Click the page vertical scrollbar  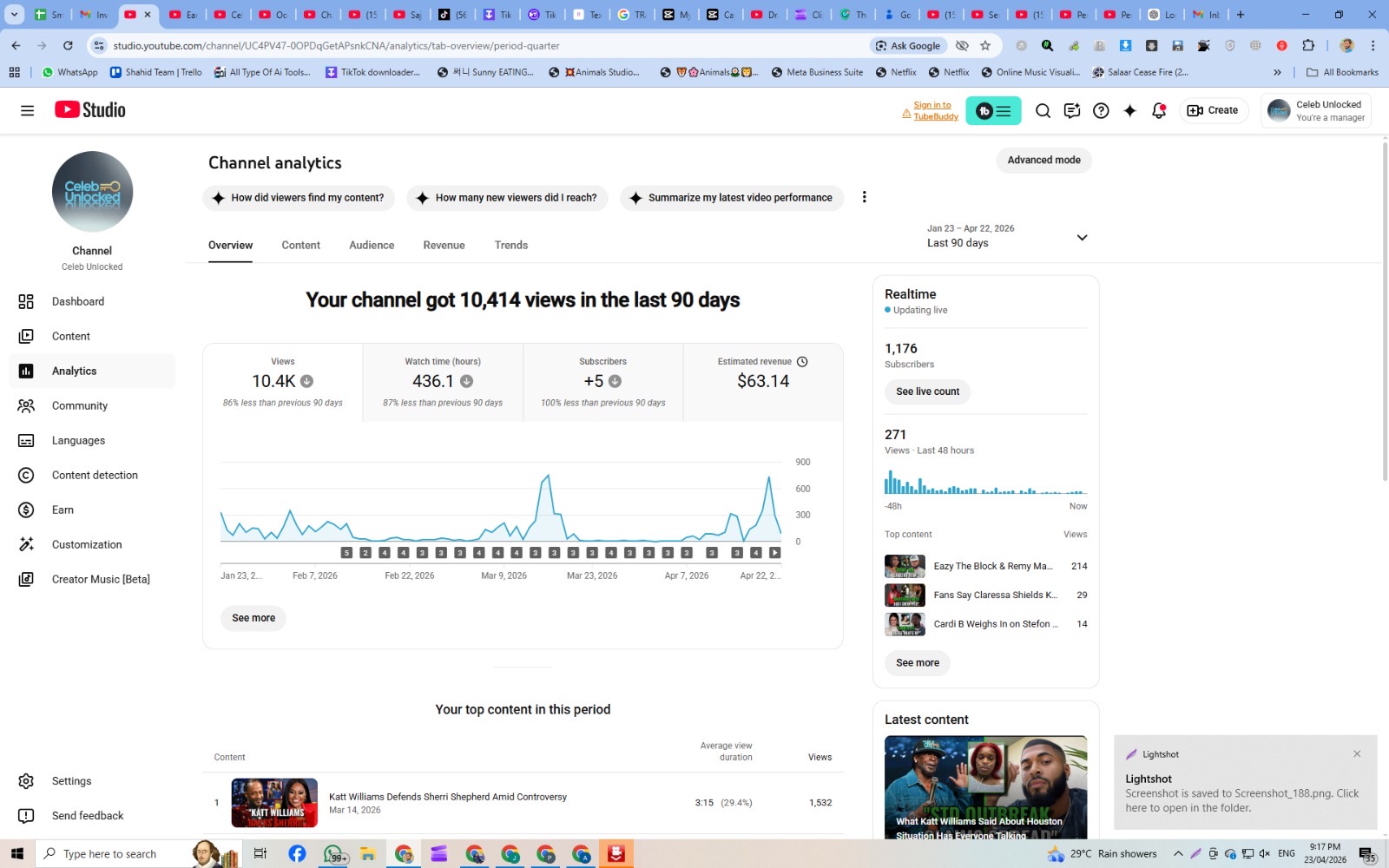pyautogui.click(x=1385, y=312)
